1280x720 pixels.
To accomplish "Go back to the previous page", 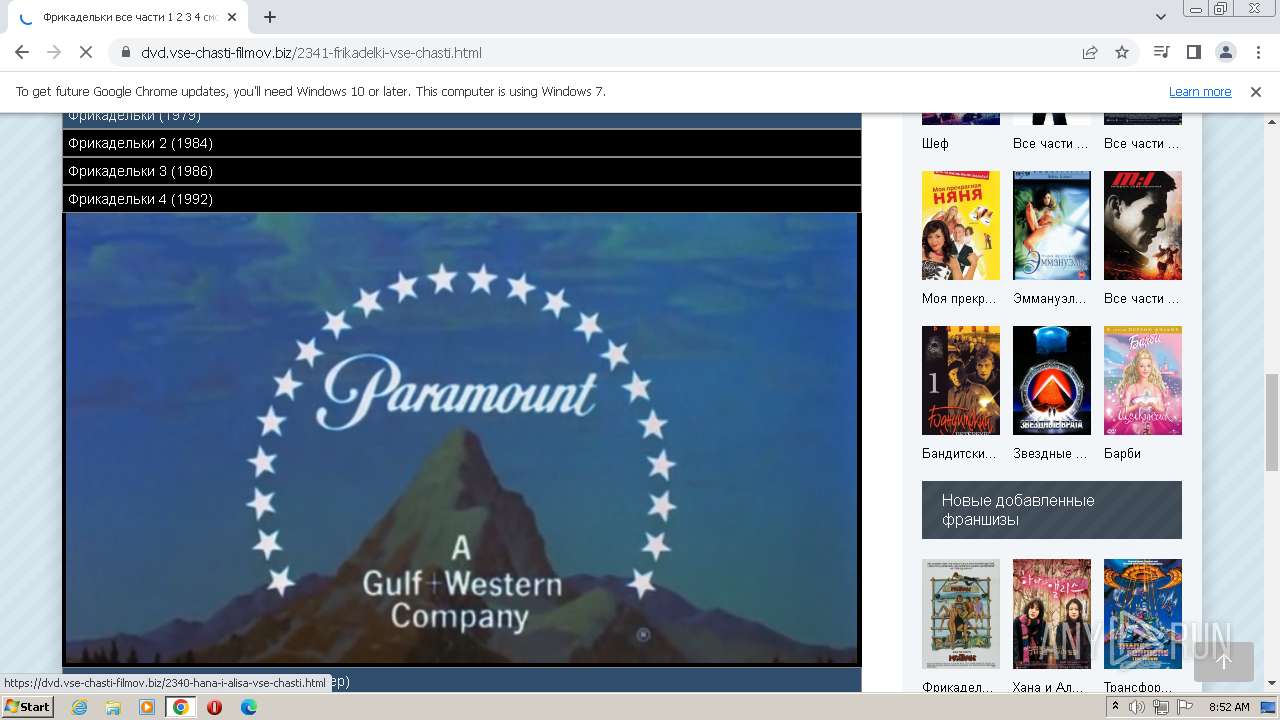I will point(22,52).
